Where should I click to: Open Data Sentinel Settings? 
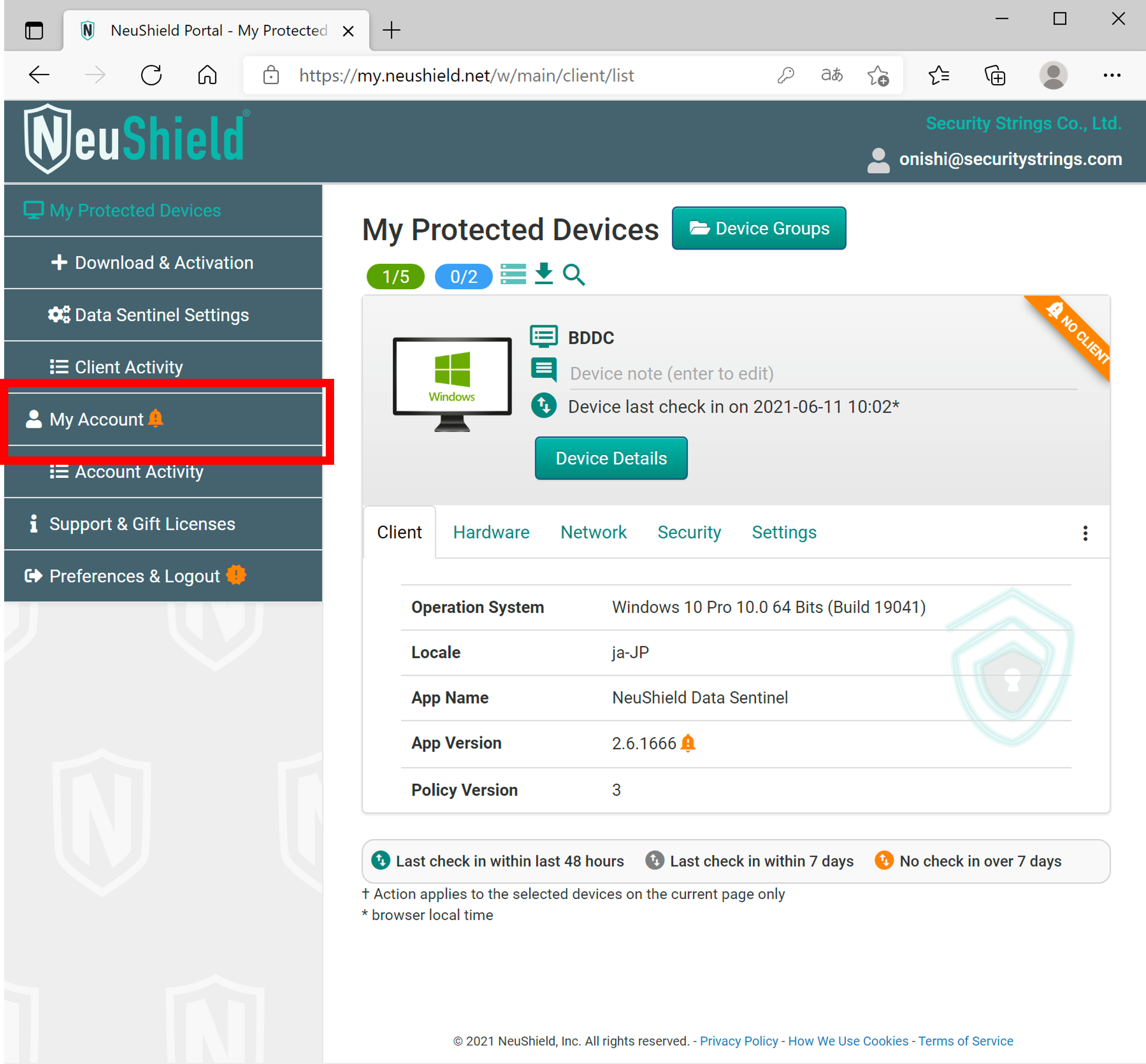click(163, 315)
